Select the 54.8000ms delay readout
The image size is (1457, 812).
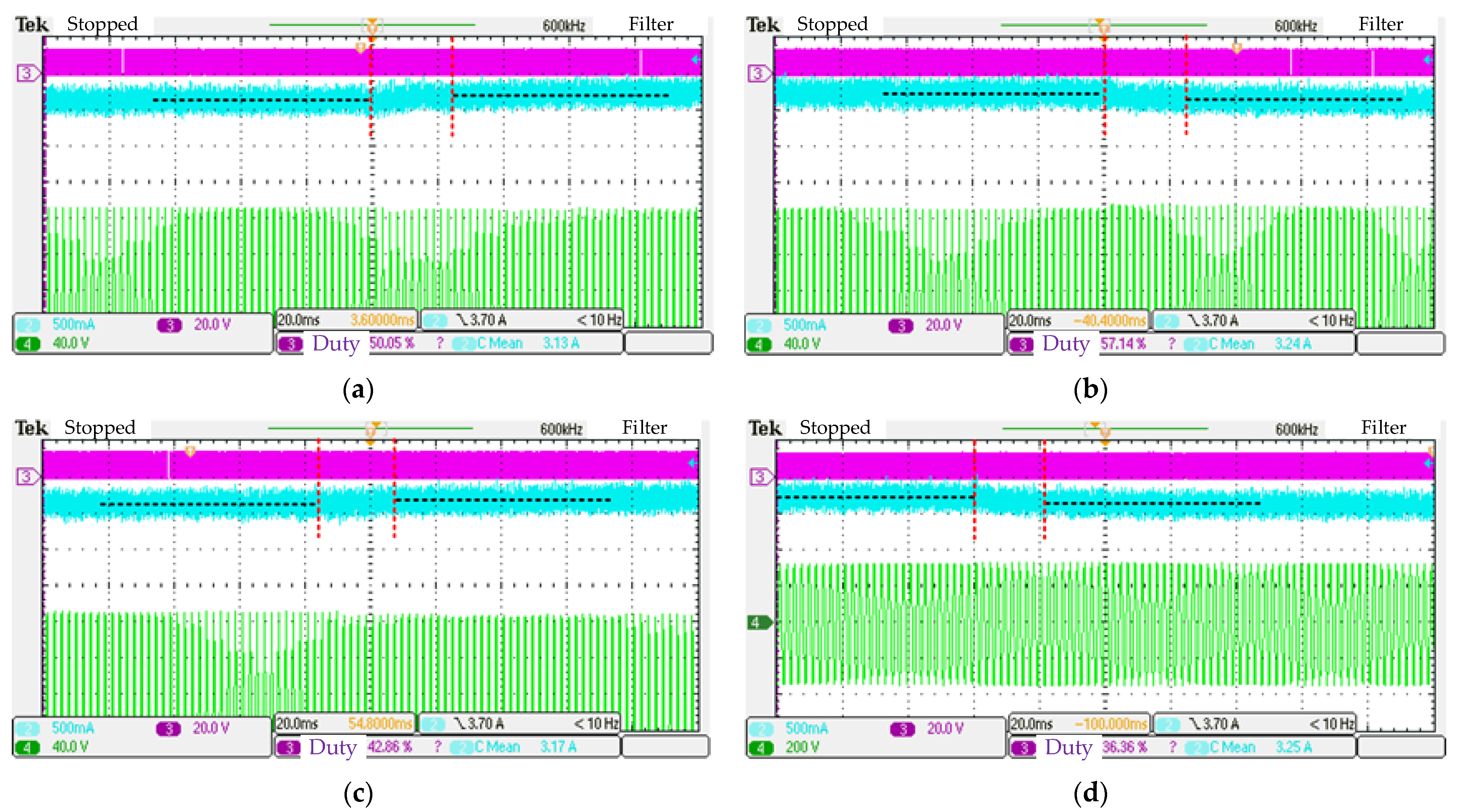[x=380, y=724]
